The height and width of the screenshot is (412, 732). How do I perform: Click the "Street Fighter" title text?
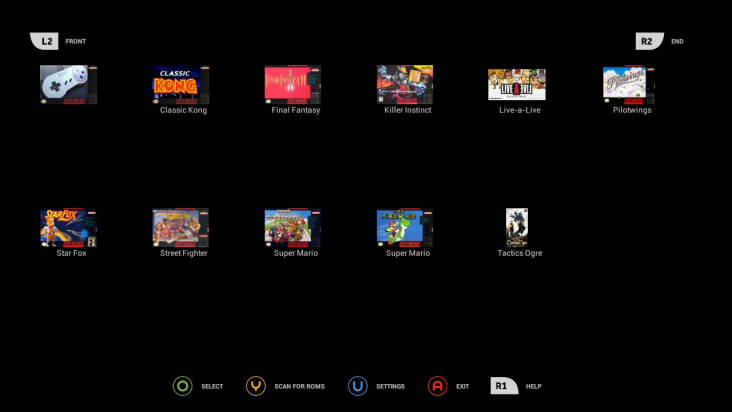[x=183, y=253]
